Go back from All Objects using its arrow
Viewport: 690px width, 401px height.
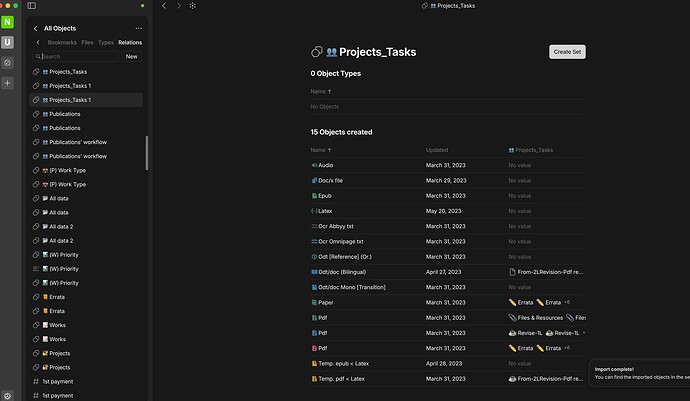[x=36, y=28]
